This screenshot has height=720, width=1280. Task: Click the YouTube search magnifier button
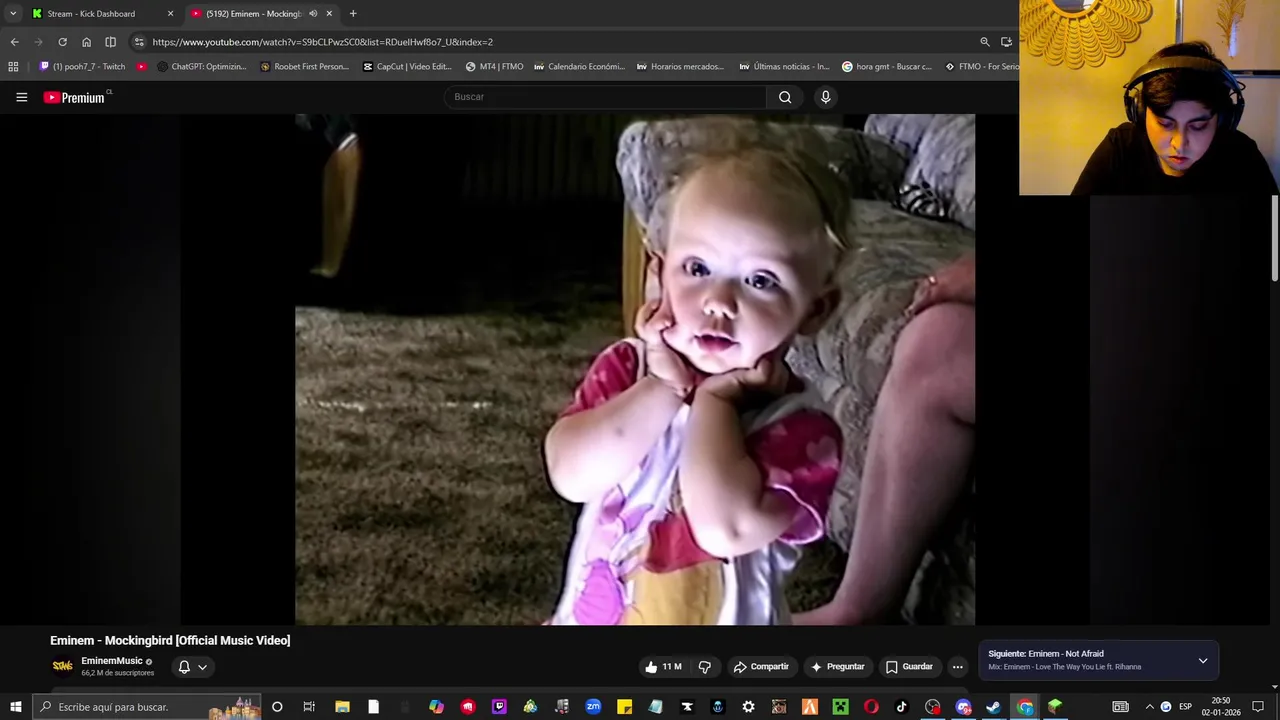click(785, 97)
